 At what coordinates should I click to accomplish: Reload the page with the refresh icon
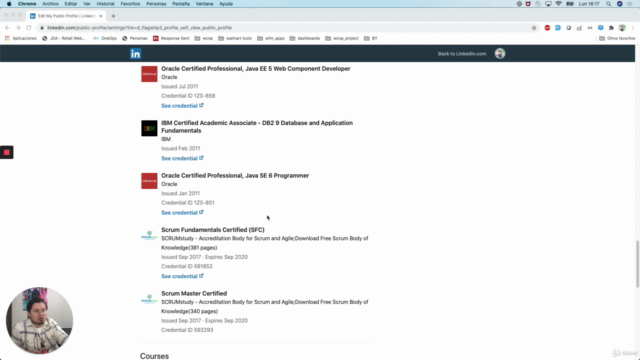click(x=29, y=28)
